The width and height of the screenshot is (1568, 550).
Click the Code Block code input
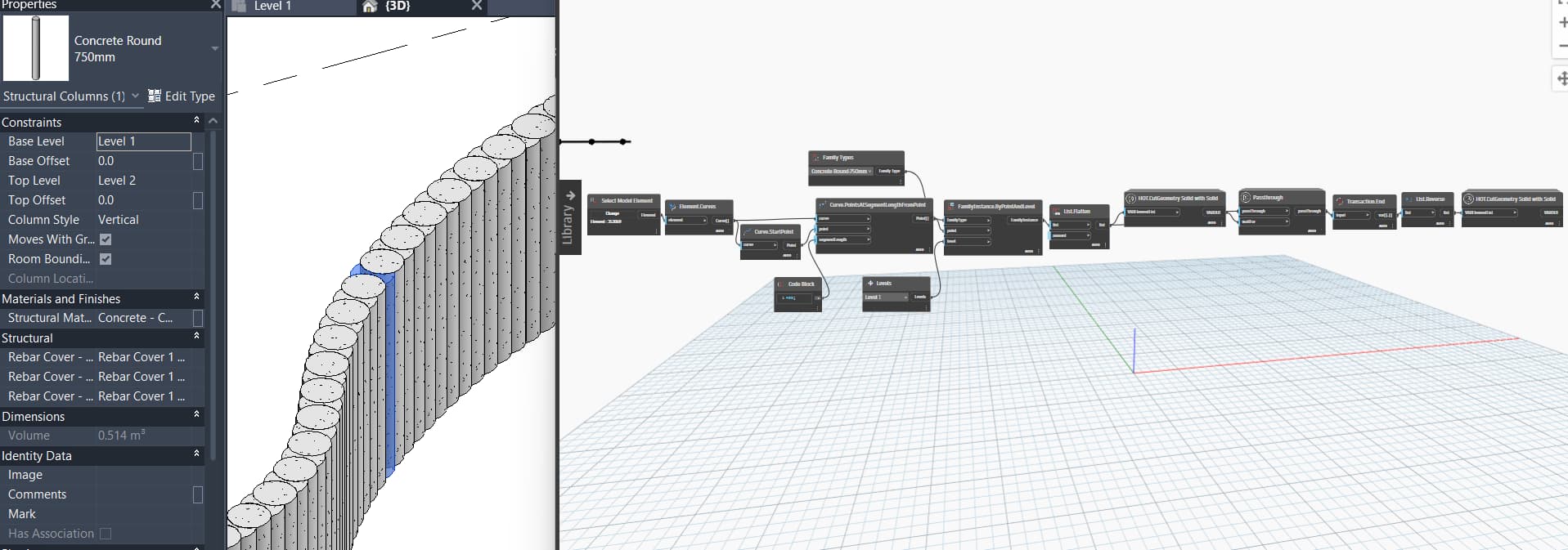tap(795, 298)
